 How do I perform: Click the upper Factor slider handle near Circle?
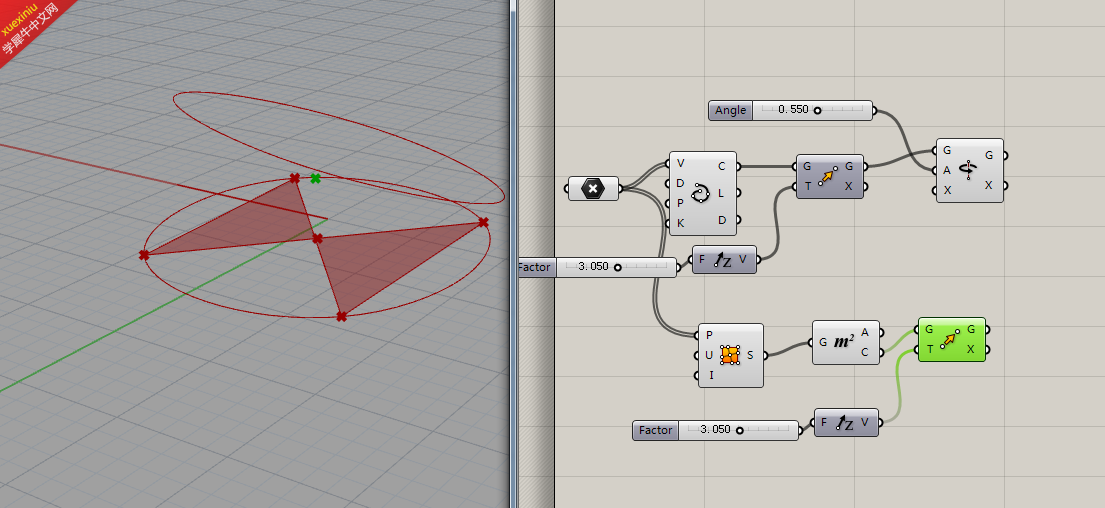[617, 267]
